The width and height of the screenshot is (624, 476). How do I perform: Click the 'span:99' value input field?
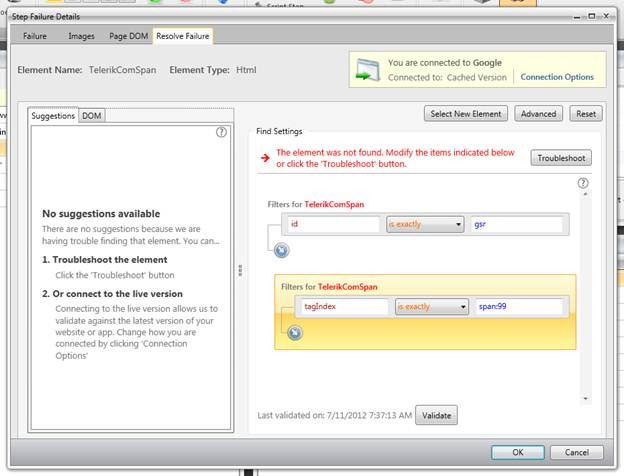(519, 307)
